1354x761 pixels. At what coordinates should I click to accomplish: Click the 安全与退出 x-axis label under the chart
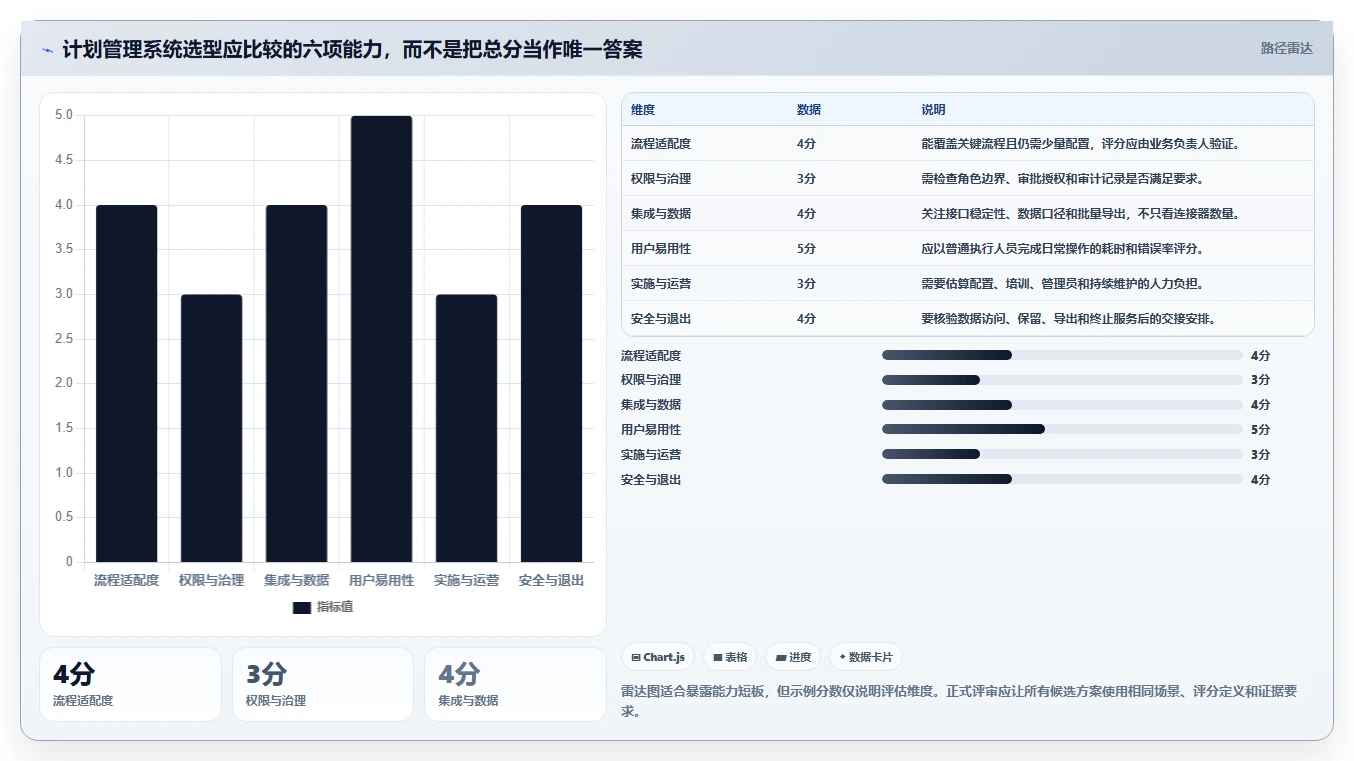coord(551,580)
